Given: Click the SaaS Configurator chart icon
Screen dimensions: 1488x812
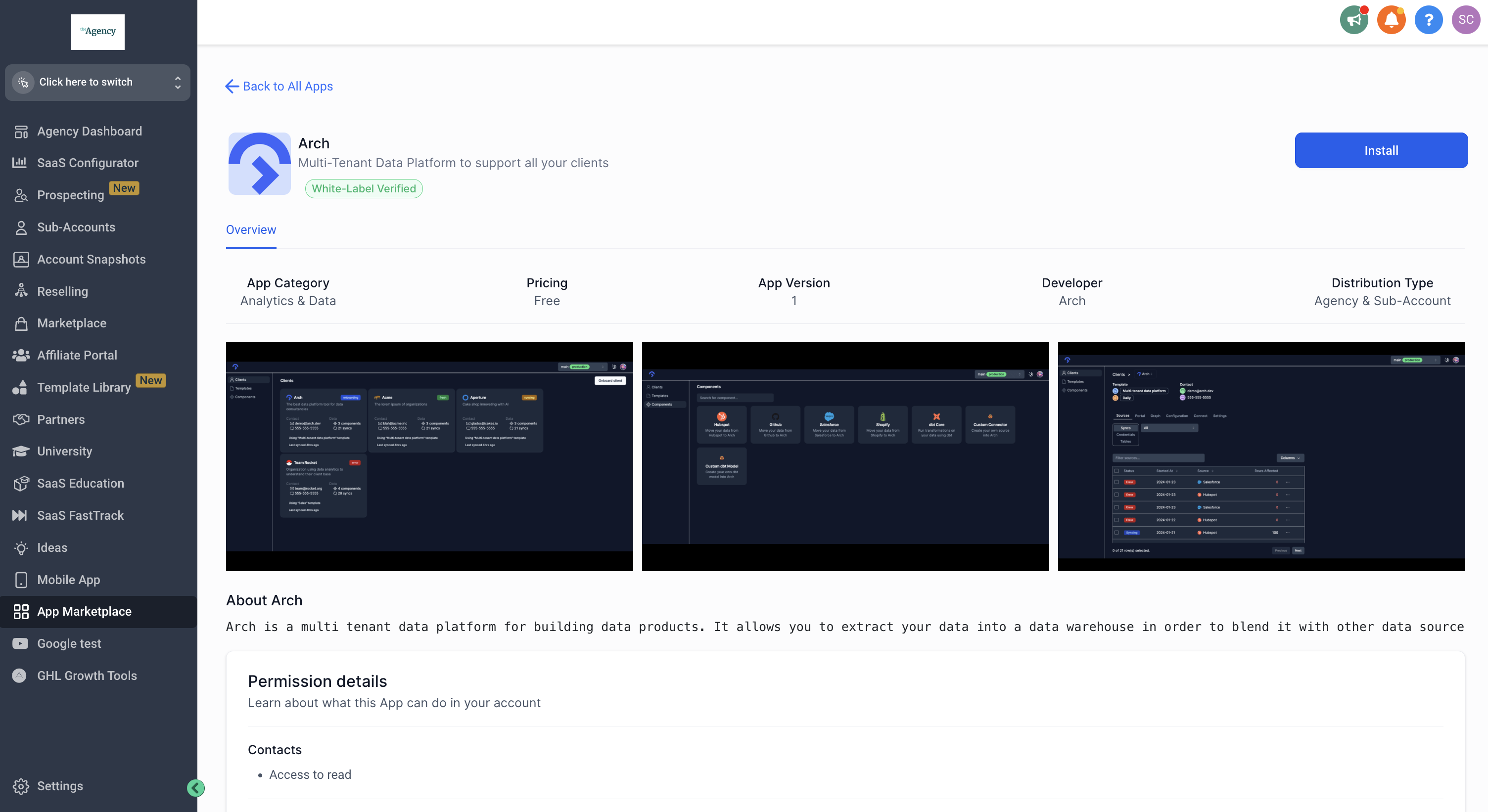Looking at the screenshot, I should [20, 163].
